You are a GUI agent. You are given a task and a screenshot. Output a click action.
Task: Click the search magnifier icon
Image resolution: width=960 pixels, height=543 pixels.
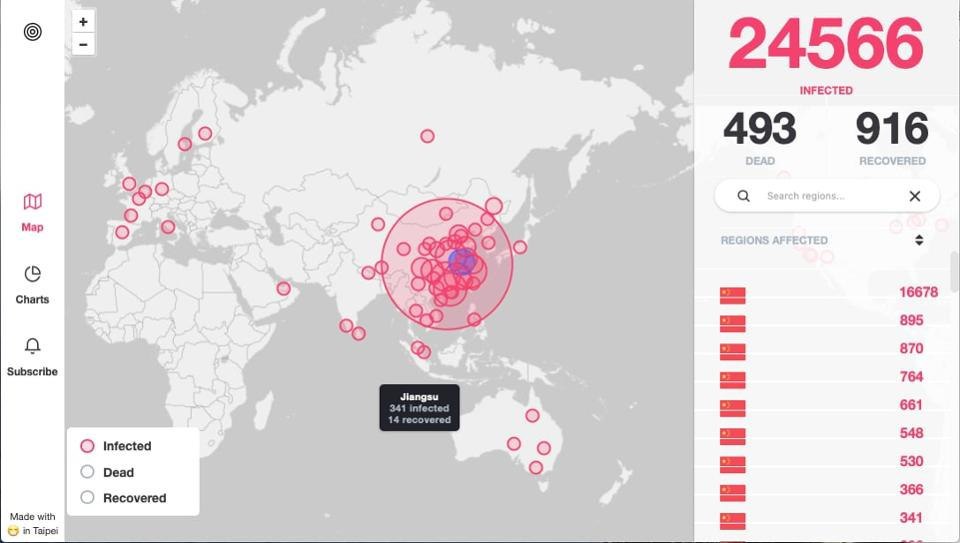click(x=743, y=196)
